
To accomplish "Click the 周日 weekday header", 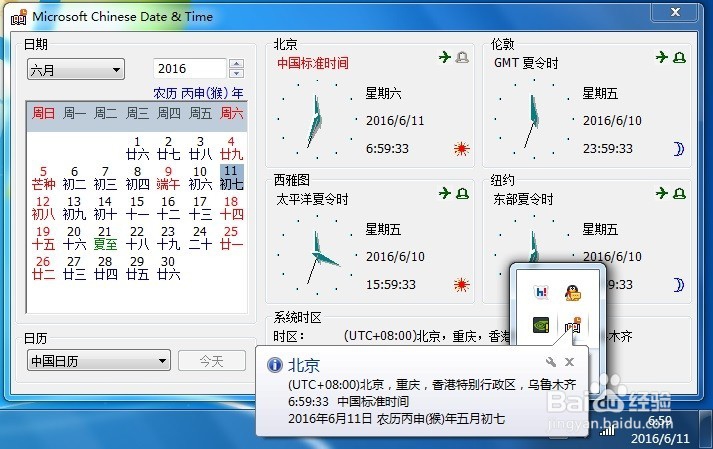I will point(43,113).
